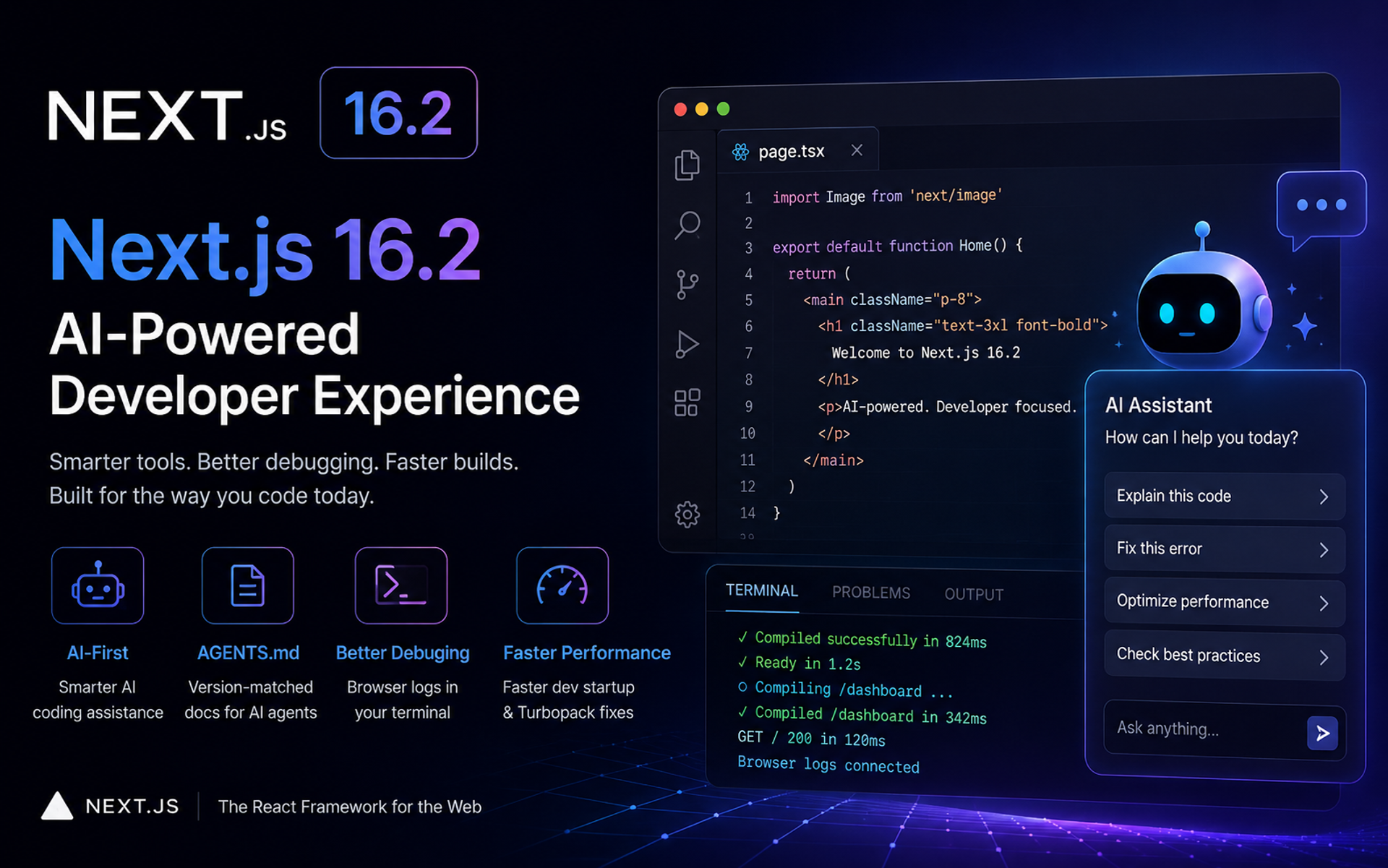Open the Settings gear icon in editor sidebar
The height and width of the screenshot is (868, 1388).
[687, 515]
